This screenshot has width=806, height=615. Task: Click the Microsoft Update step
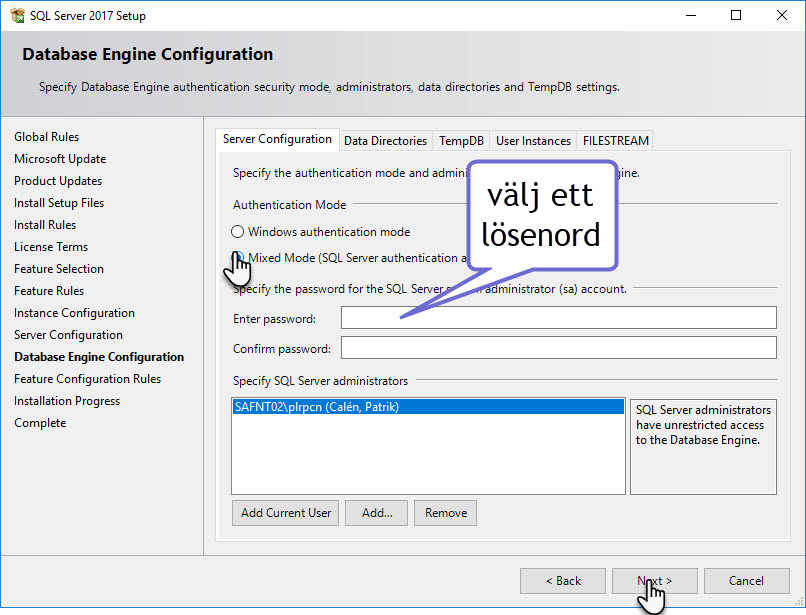60,159
